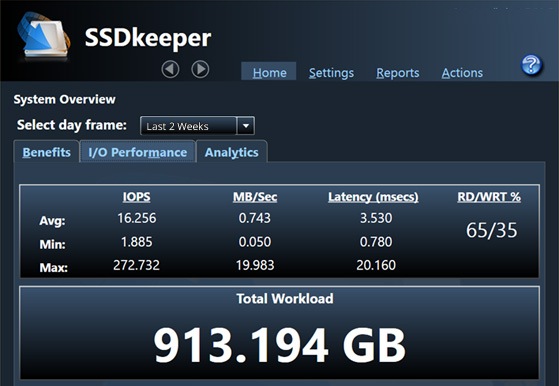Click the average latency value 3.530
This screenshot has width=559, height=386.
click(x=376, y=218)
